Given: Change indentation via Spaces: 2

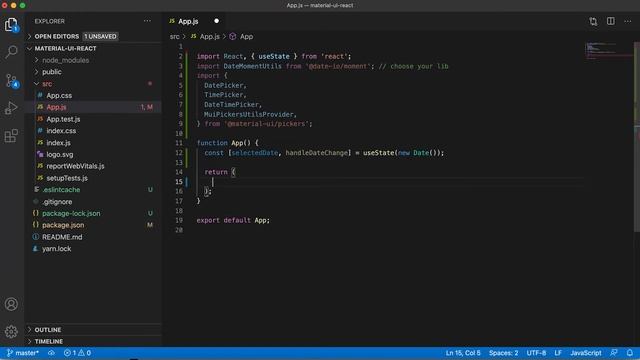Looking at the screenshot, I should coord(503,353).
